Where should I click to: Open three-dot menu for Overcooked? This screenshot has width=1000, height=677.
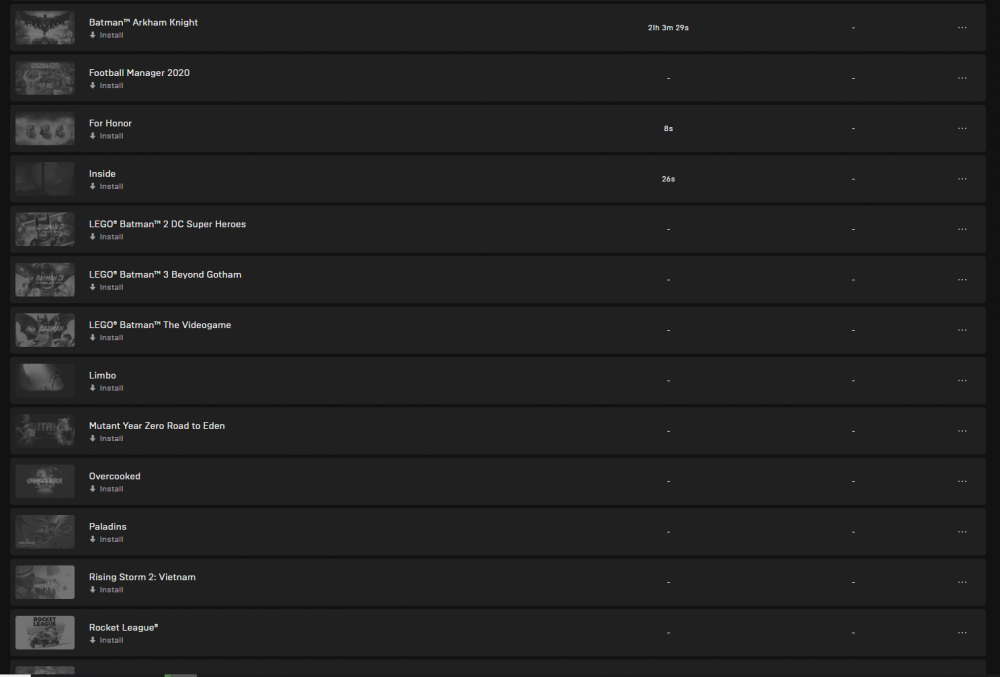[x=962, y=481]
